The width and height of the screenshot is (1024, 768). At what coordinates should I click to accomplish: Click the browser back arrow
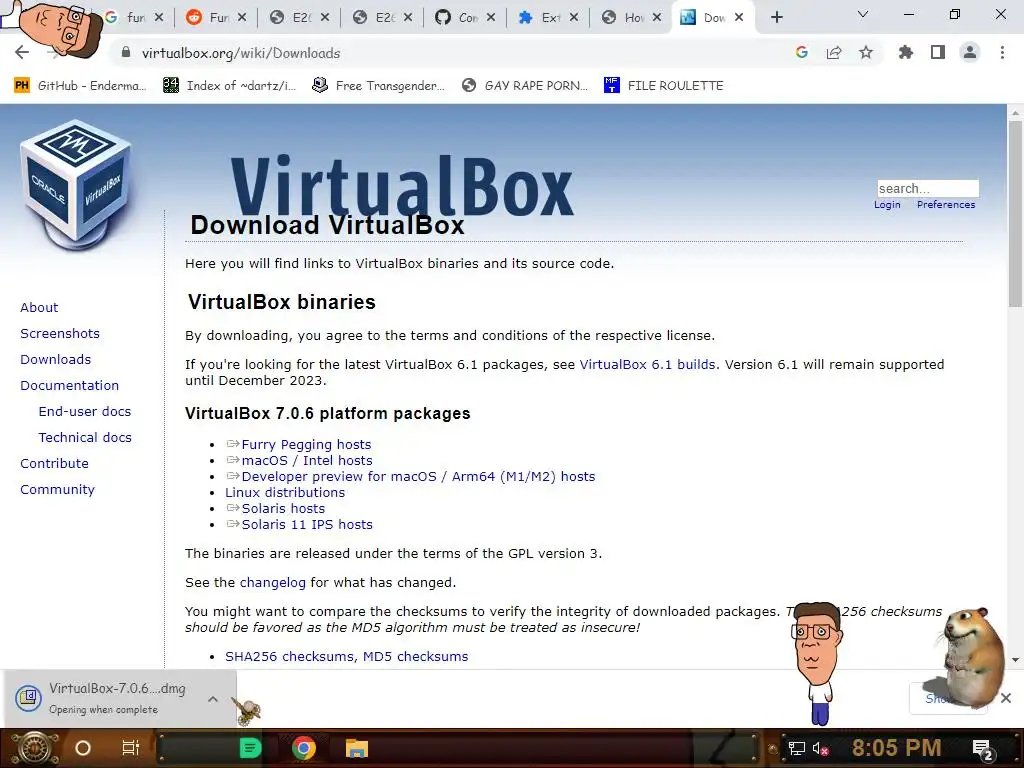(22, 53)
